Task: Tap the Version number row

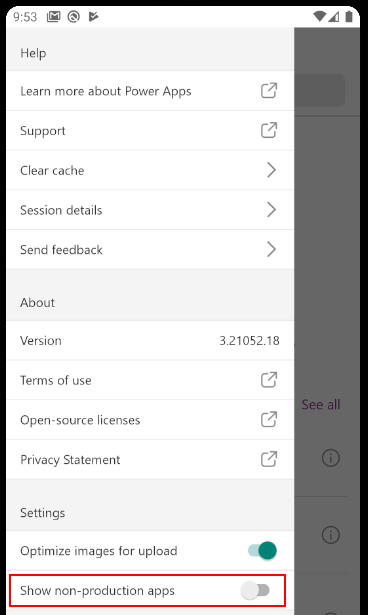Action: click(150, 340)
